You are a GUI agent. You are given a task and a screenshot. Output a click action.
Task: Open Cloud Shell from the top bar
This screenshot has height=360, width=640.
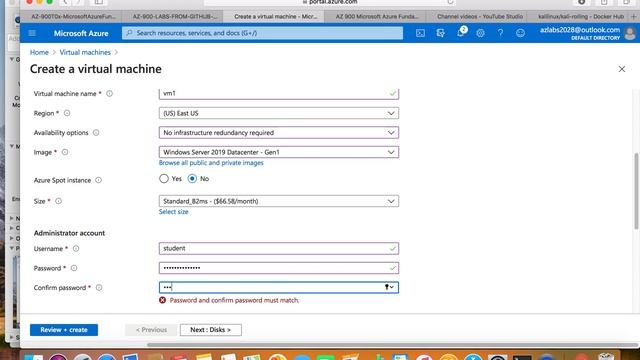pos(420,33)
